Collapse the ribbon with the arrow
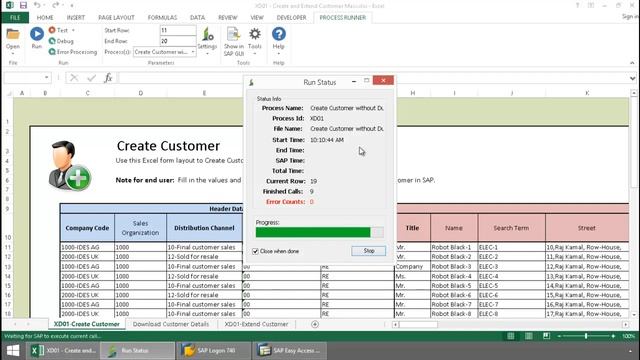This screenshot has height=360, width=640. (632, 63)
